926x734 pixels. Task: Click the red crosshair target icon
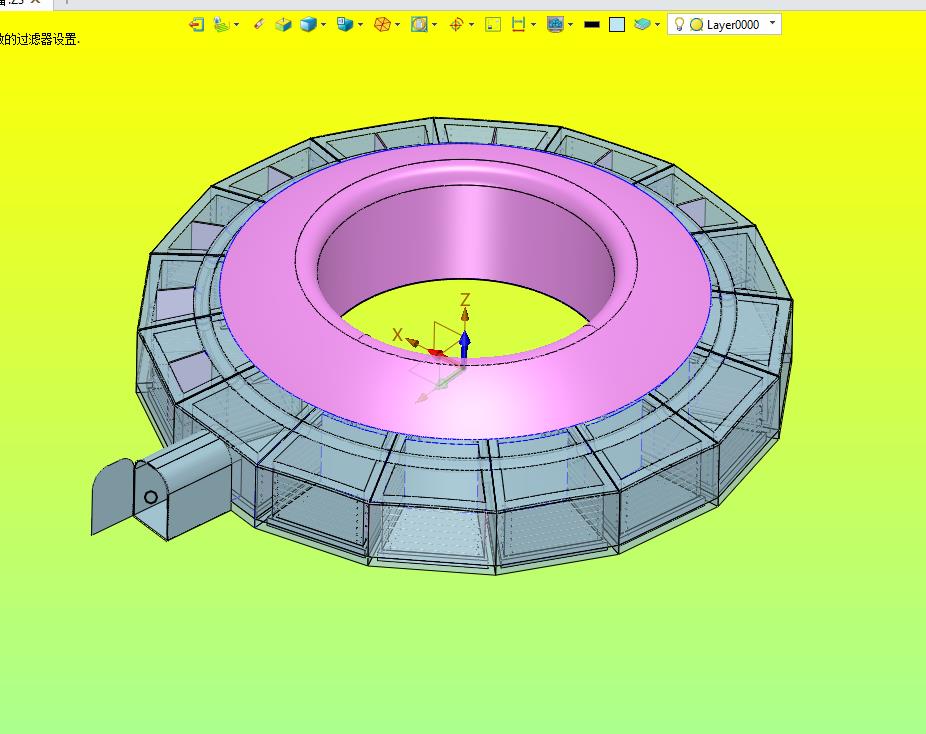(456, 25)
